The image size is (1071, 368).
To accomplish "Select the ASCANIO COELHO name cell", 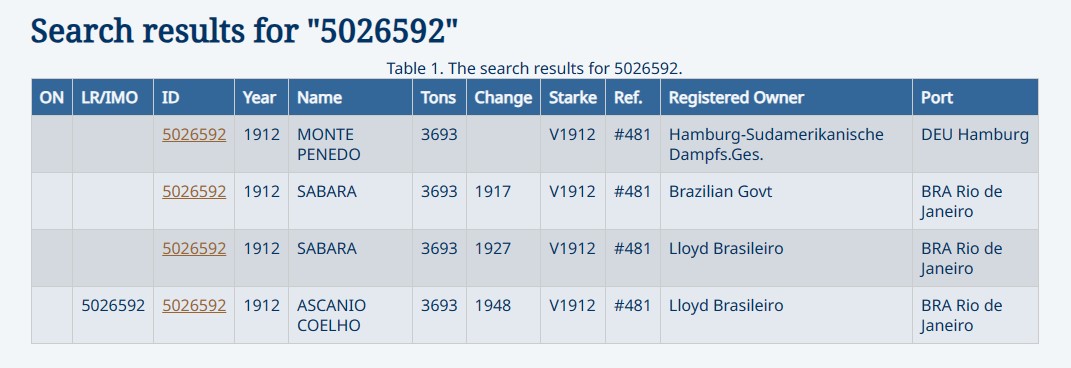I will (350, 315).
